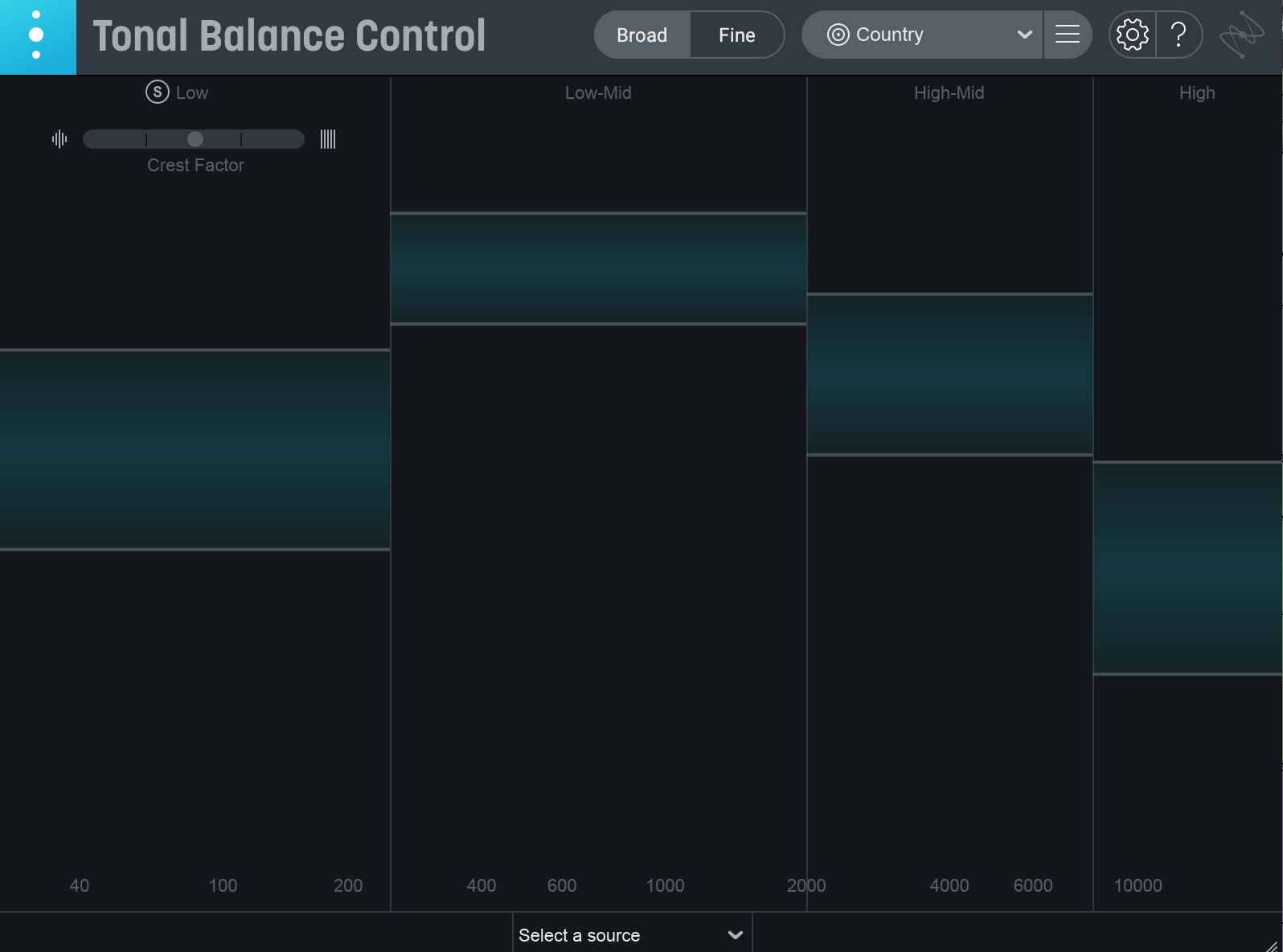Open help with the question mark icon
The height and width of the screenshot is (952, 1283).
point(1178,35)
